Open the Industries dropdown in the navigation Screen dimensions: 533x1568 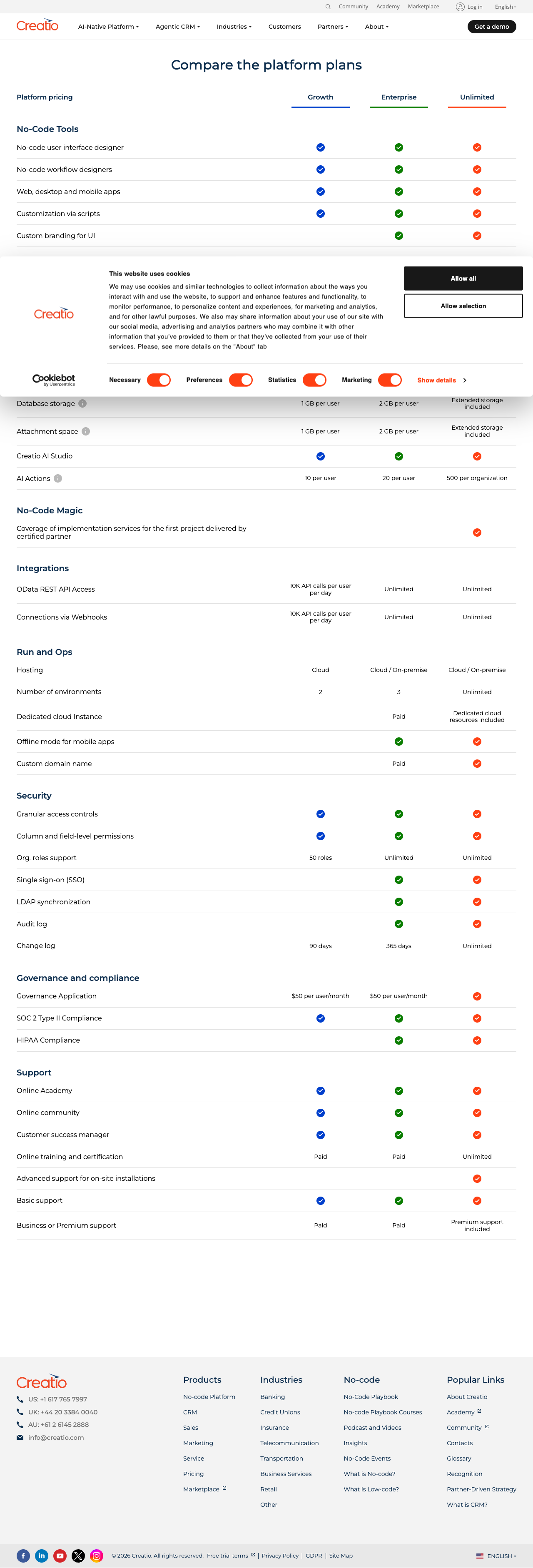click(234, 27)
